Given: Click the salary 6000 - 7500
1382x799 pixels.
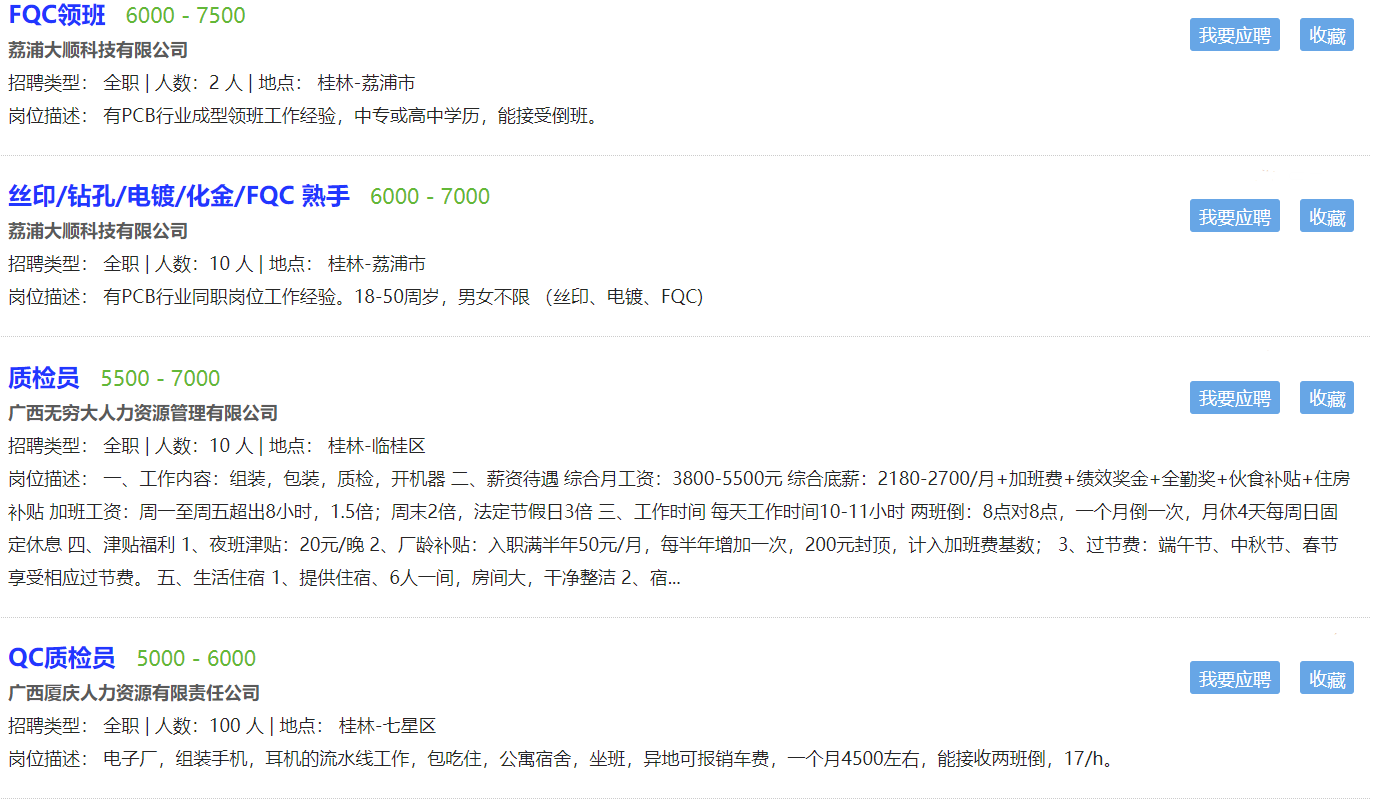Looking at the screenshot, I should pyautogui.click(x=185, y=16).
